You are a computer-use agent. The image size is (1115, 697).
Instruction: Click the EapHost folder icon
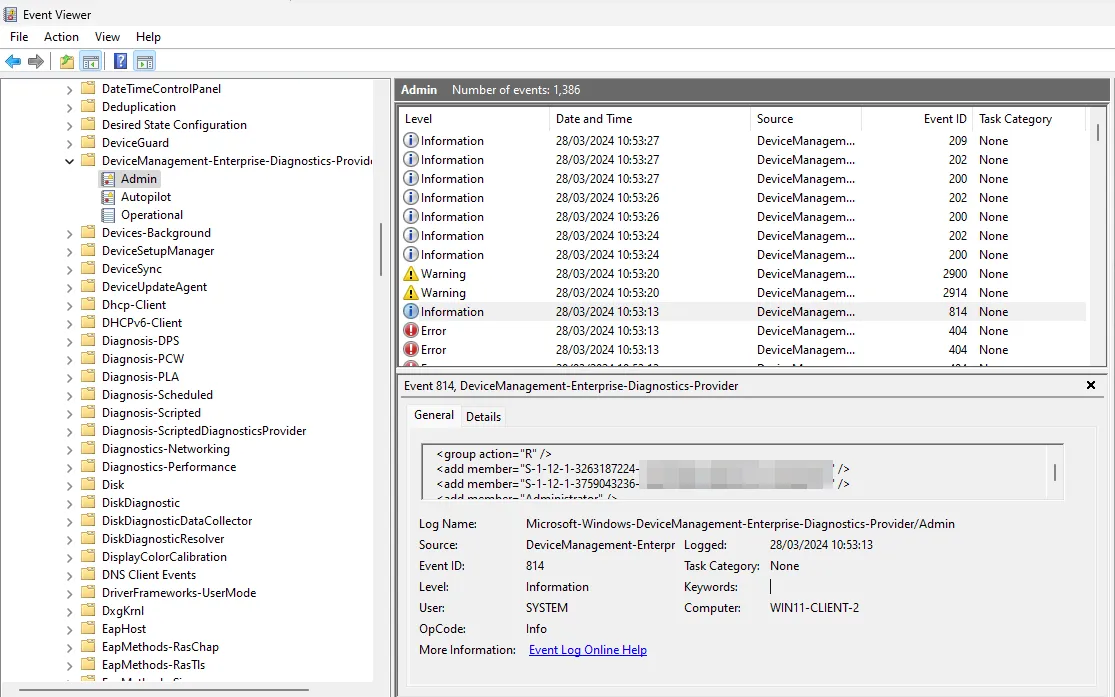tap(88, 629)
